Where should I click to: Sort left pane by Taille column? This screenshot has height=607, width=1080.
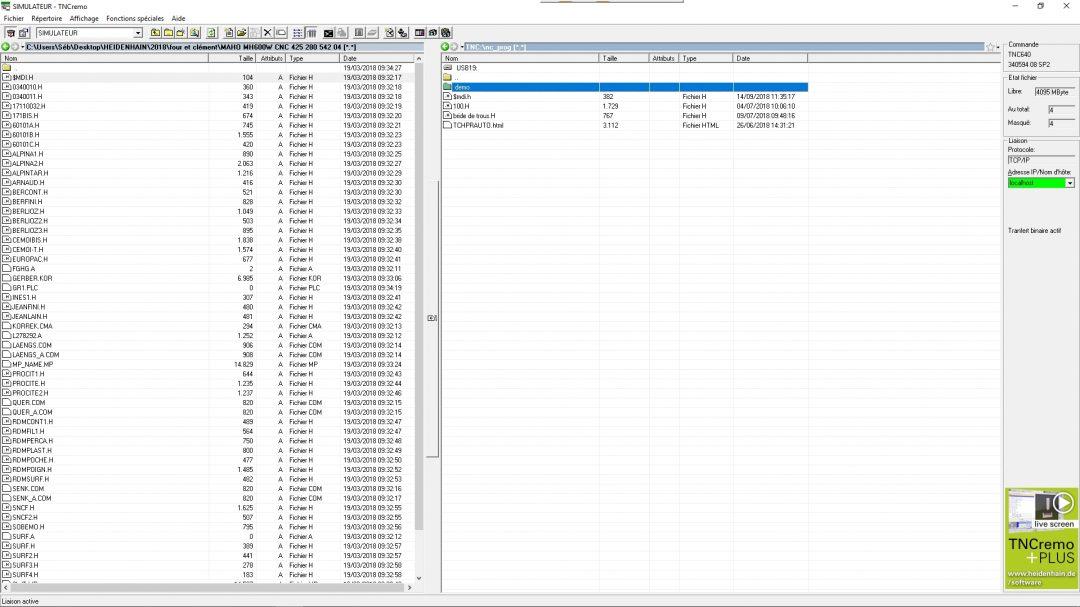[x=233, y=59]
